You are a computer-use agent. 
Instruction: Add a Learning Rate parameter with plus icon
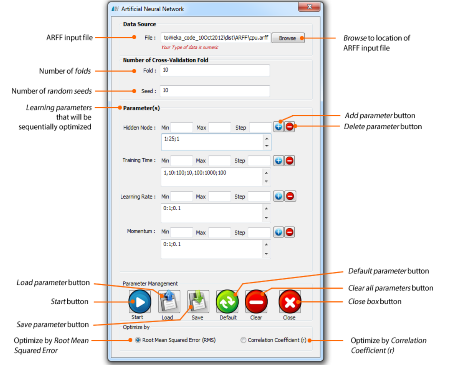[278, 196]
